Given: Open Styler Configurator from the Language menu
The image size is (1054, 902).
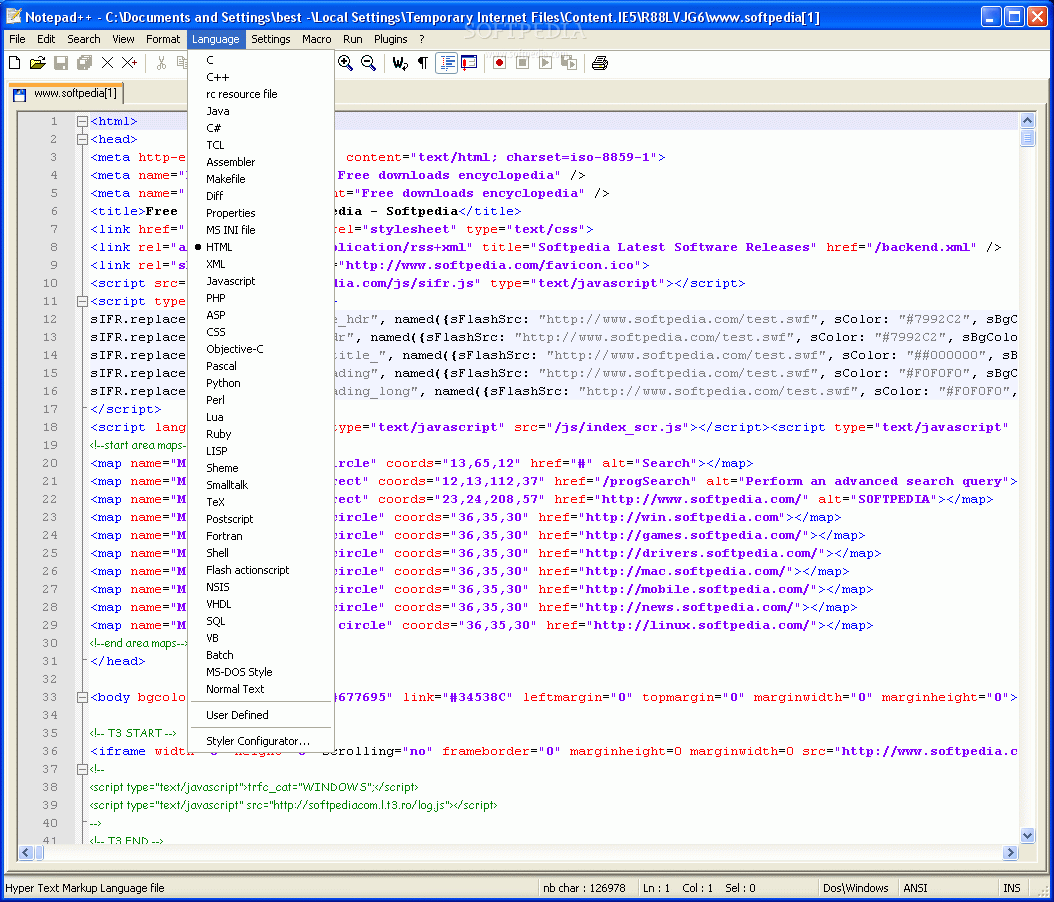Looking at the screenshot, I should [261, 741].
